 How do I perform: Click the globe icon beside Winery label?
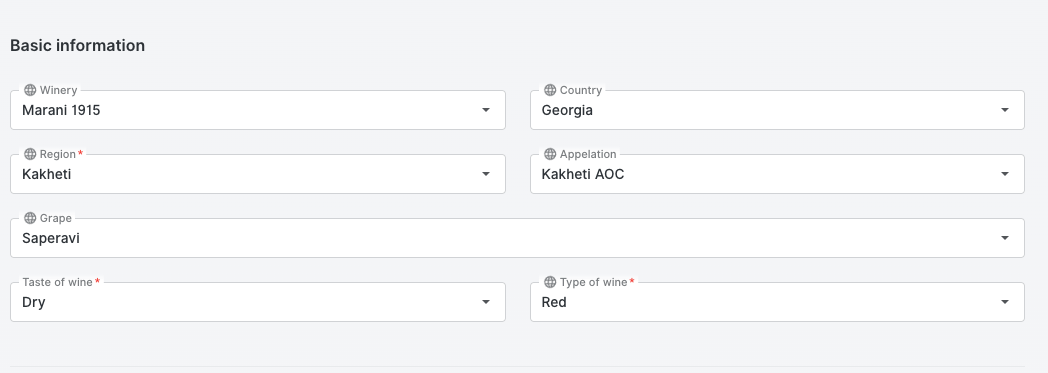point(30,90)
